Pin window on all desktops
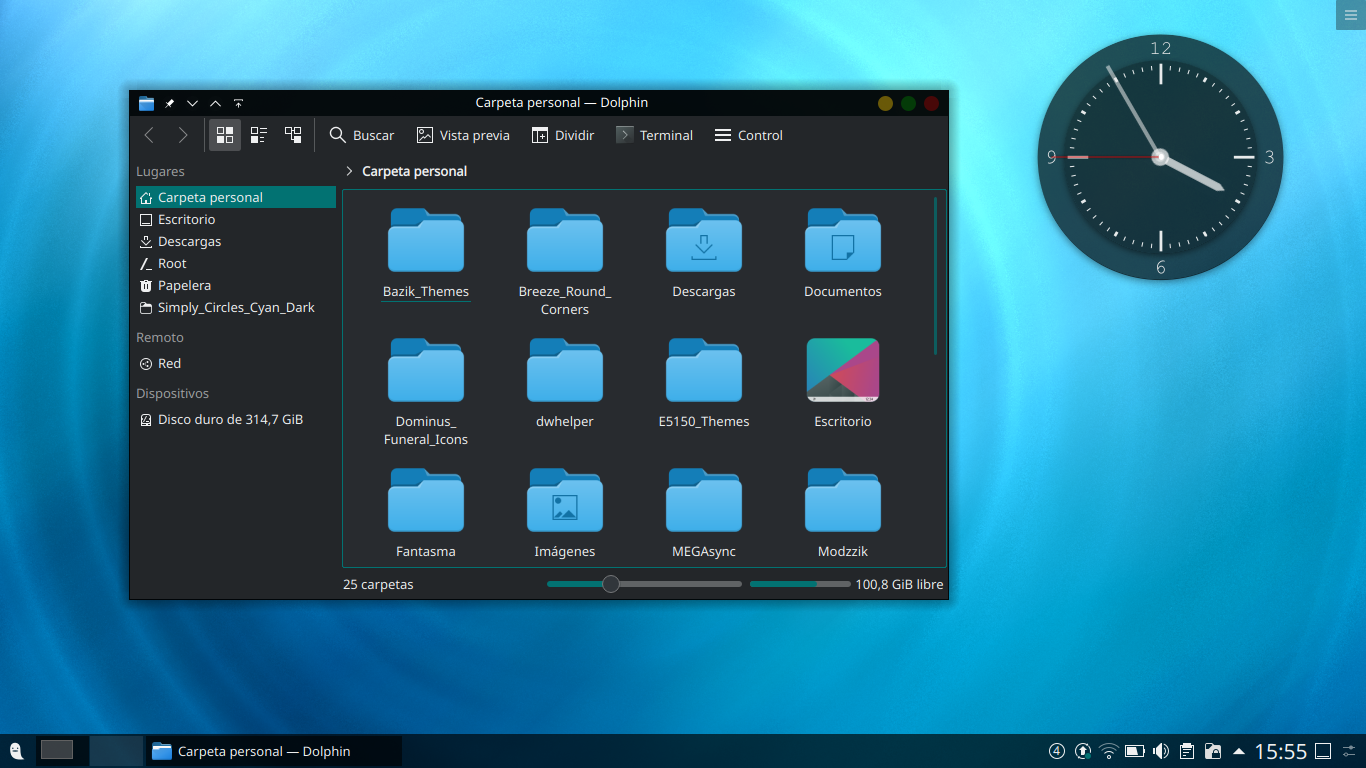 pos(170,103)
